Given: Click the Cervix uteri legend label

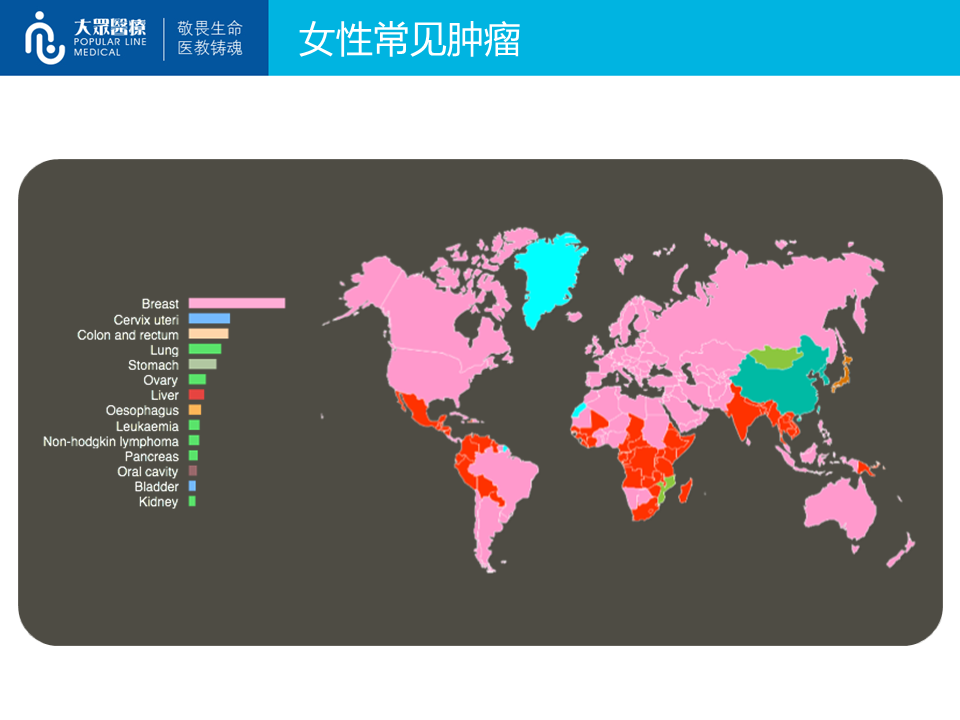Looking at the screenshot, I should [146, 320].
